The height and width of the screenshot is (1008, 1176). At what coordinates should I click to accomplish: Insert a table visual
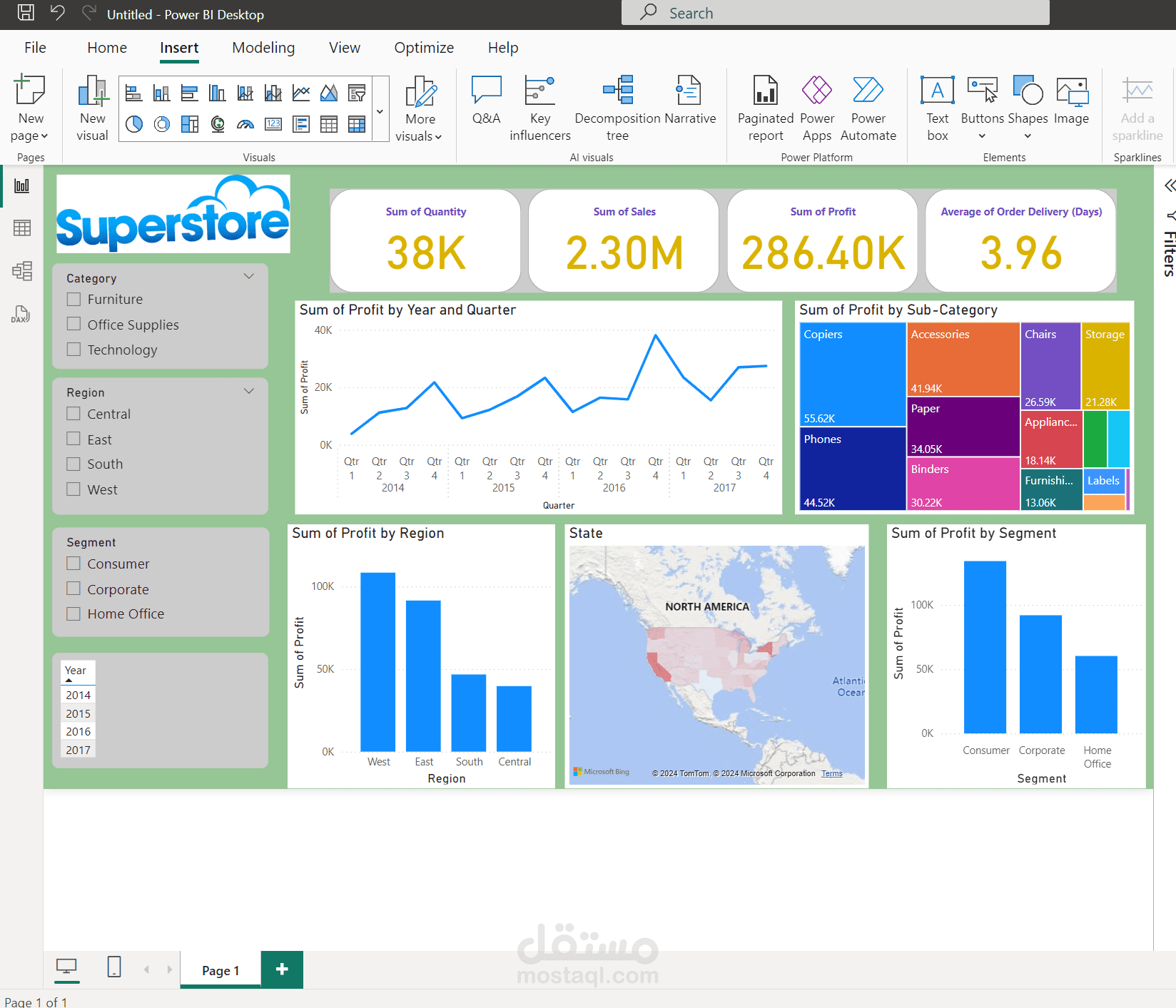(x=329, y=124)
